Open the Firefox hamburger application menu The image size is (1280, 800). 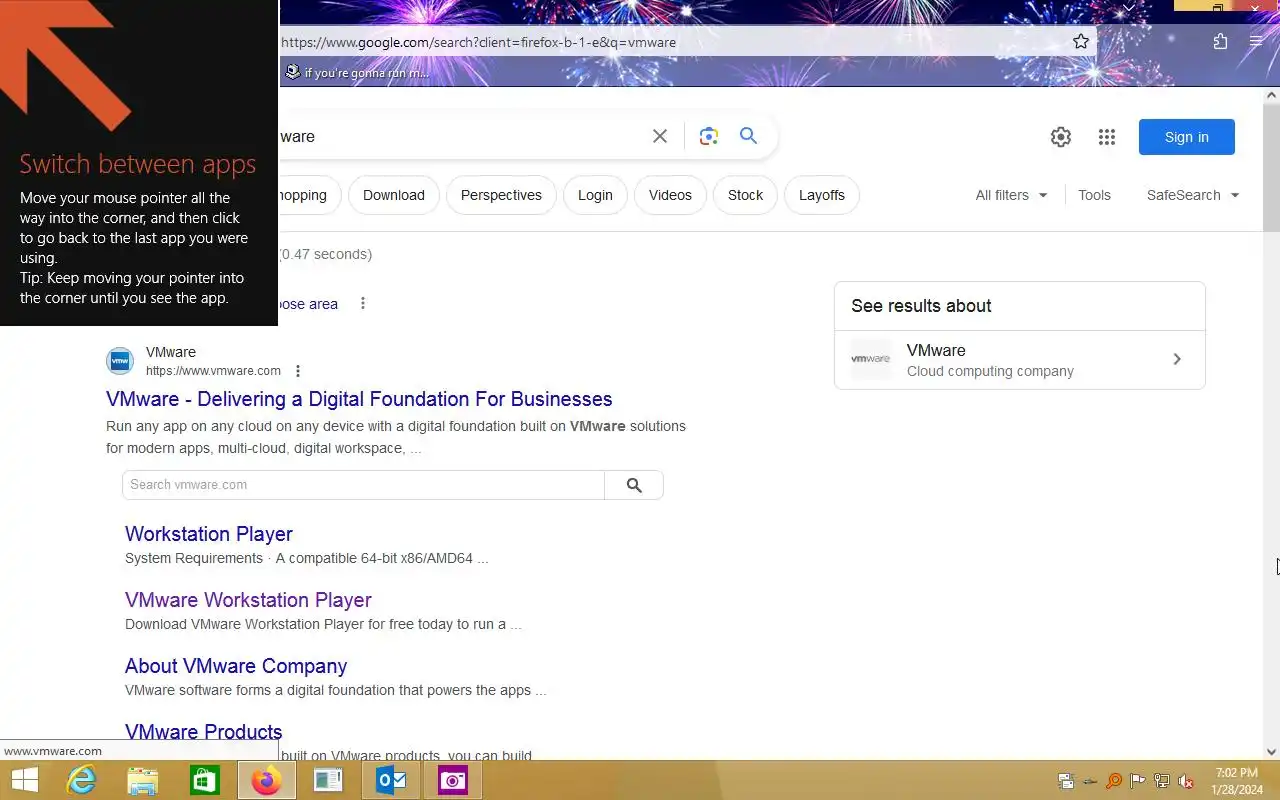click(1256, 42)
